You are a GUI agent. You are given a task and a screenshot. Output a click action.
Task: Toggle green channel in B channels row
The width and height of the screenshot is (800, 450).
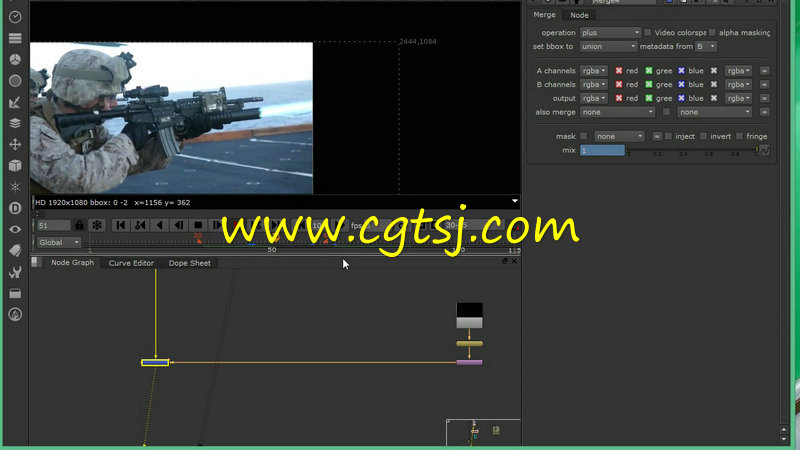(x=648, y=85)
